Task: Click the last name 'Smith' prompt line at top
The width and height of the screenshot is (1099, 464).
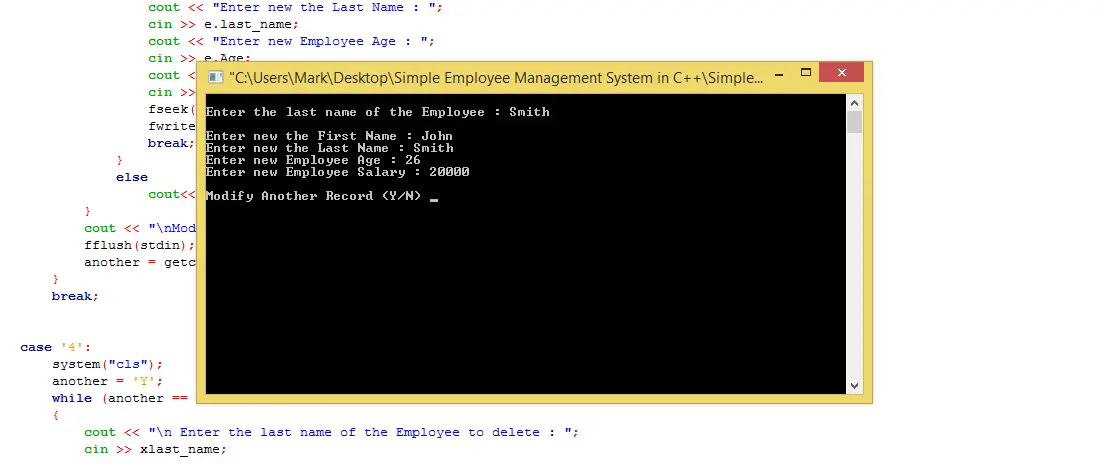Action: point(376,112)
